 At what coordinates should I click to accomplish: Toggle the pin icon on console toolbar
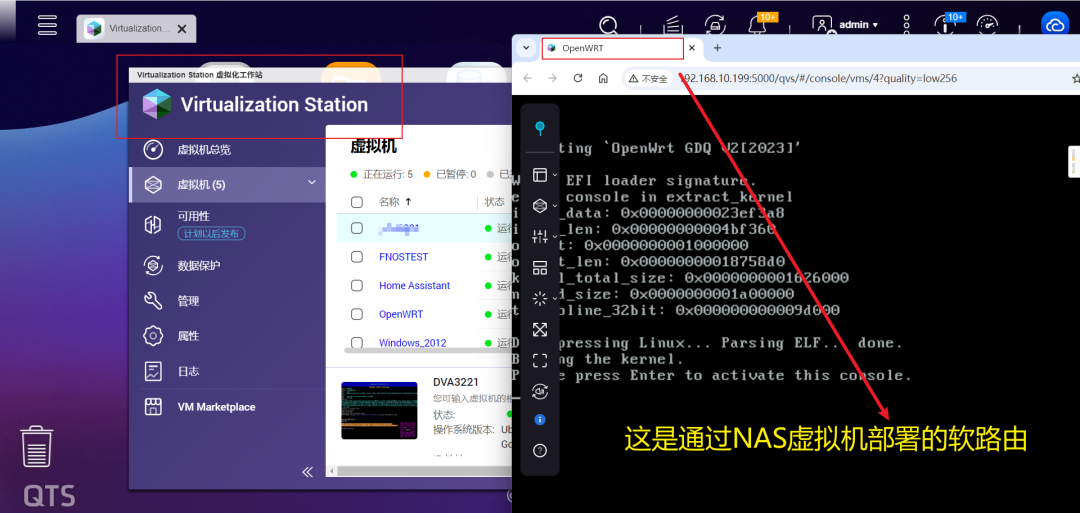[540, 128]
